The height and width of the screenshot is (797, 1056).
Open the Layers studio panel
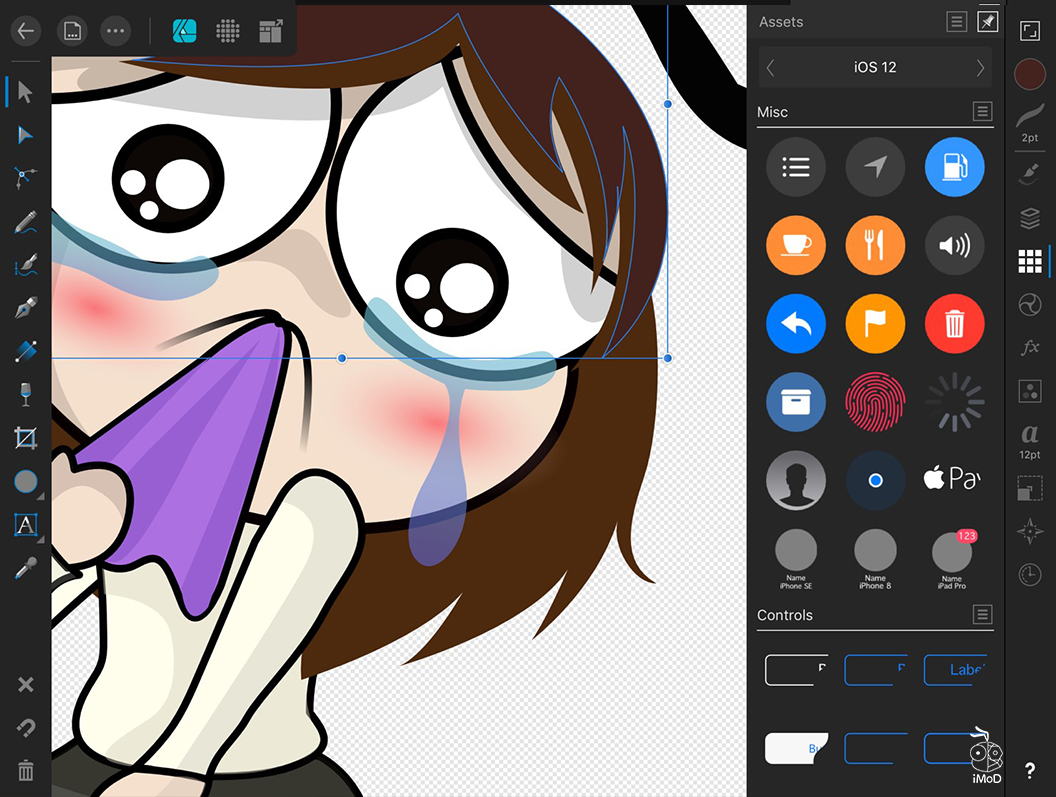(1029, 218)
